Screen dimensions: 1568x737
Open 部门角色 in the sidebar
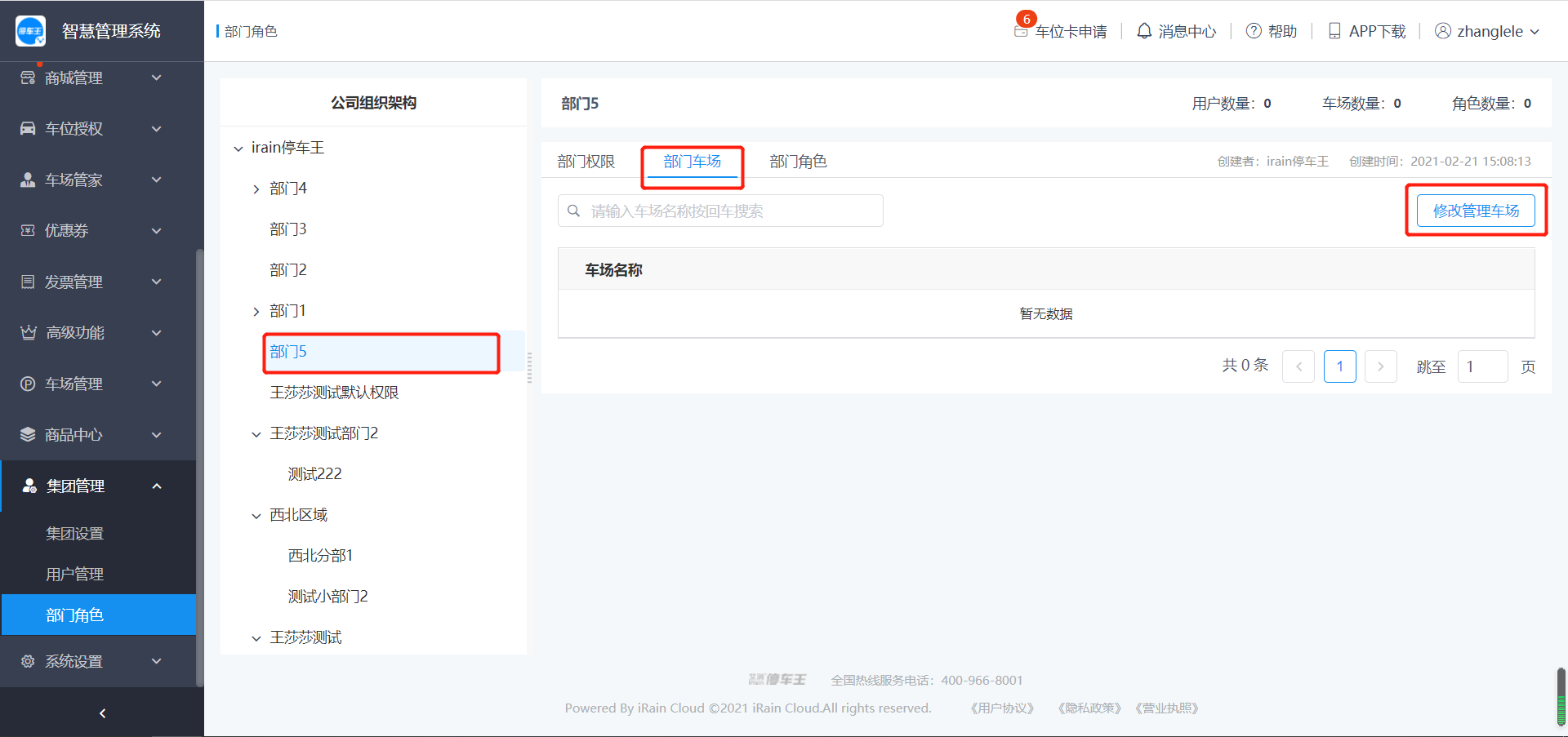(99, 615)
